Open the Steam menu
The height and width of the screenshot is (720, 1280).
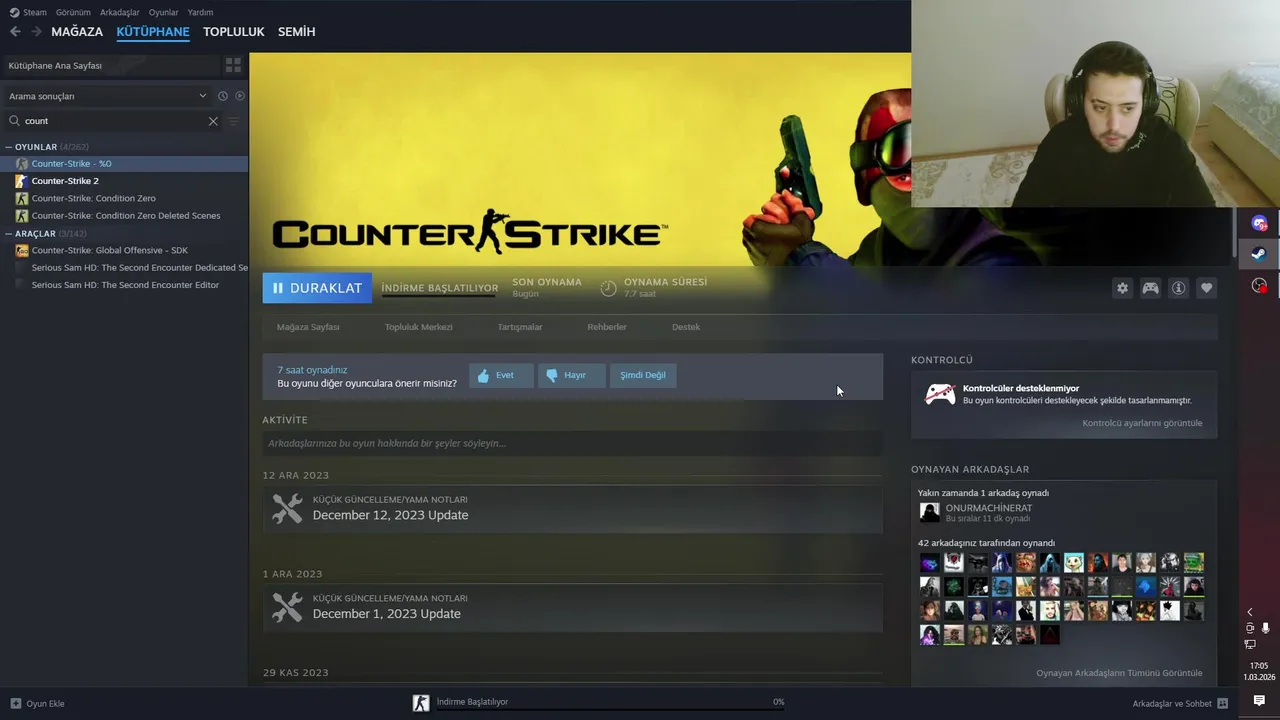coord(28,12)
